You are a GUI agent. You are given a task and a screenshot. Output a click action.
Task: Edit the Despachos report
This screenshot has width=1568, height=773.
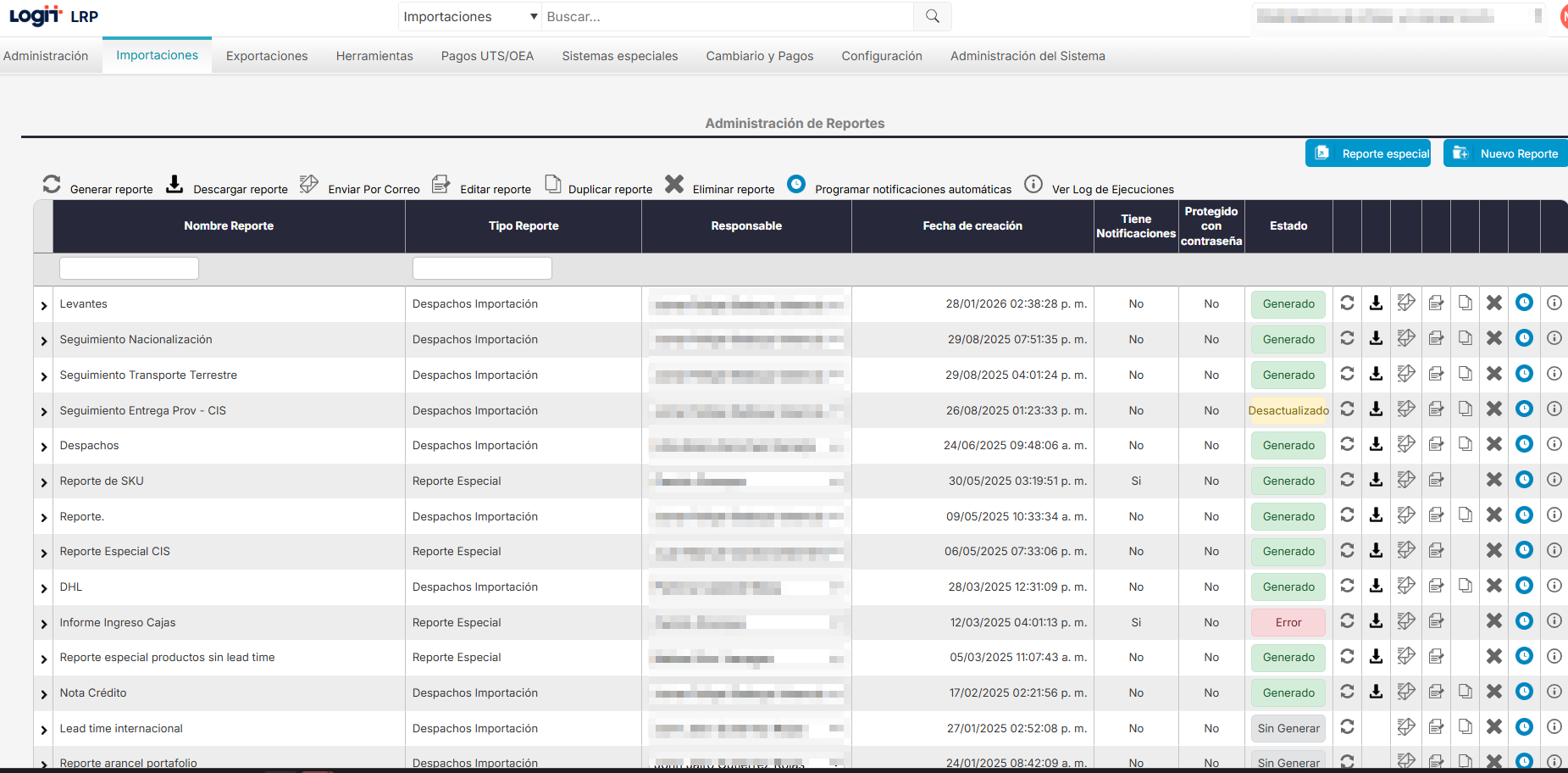click(1436, 445)
